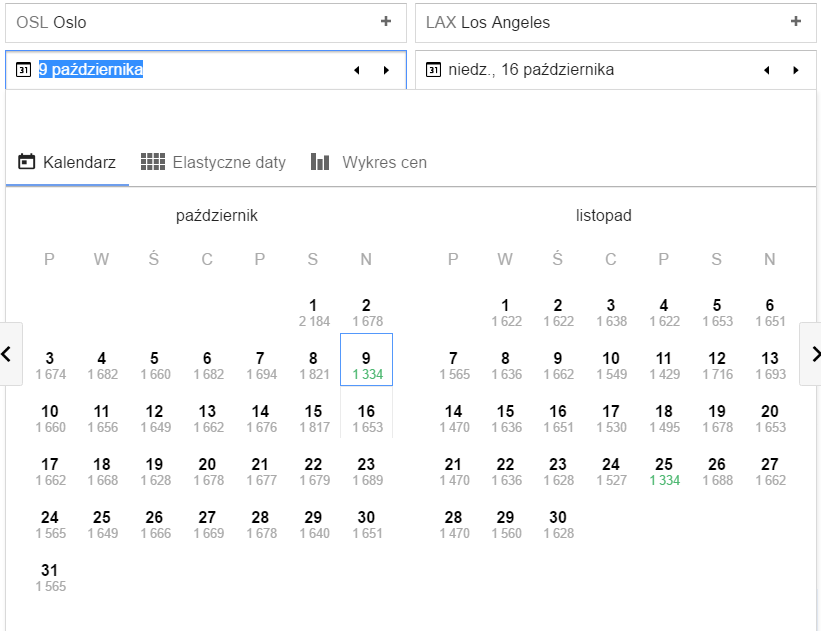Viewport: 821px width, 631px height.
Task: Select October 14 priced 1 676
Action: 261,418
